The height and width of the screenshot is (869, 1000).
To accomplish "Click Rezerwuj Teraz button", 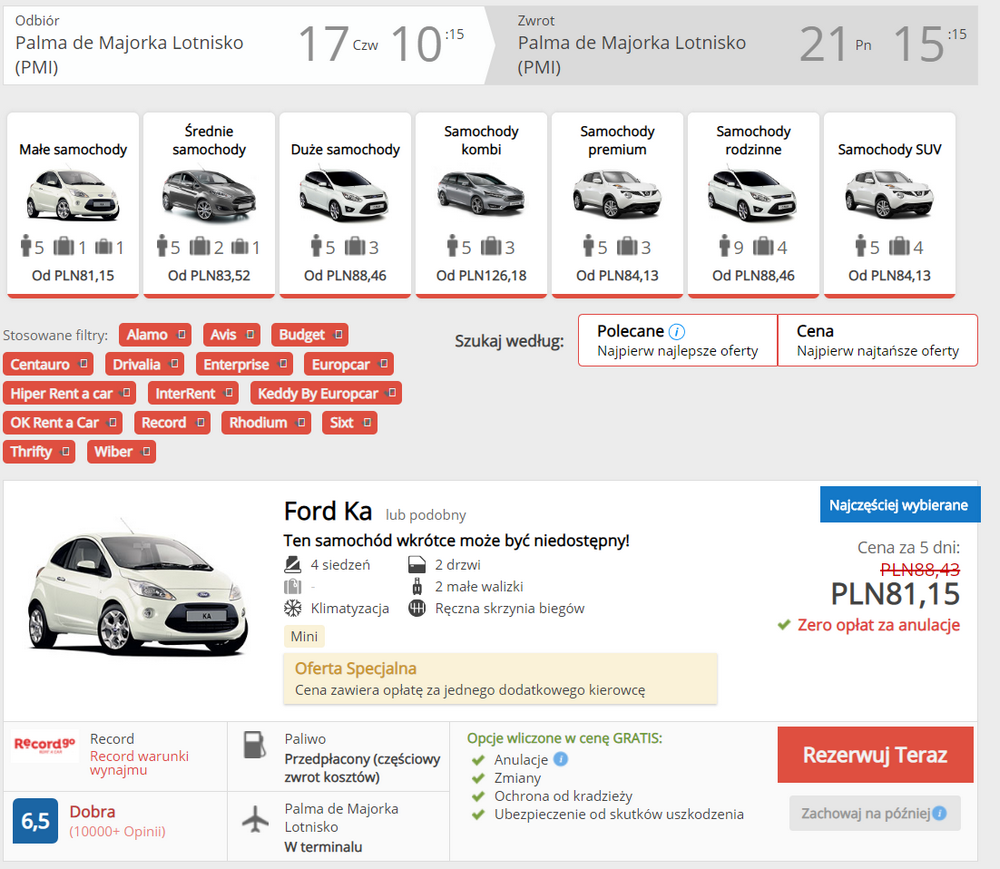I will click(875, 755).
